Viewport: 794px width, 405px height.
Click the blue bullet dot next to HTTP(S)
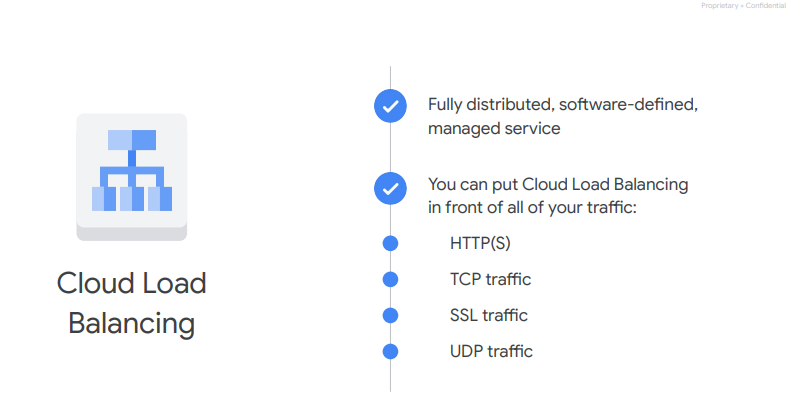click(390, 243)
